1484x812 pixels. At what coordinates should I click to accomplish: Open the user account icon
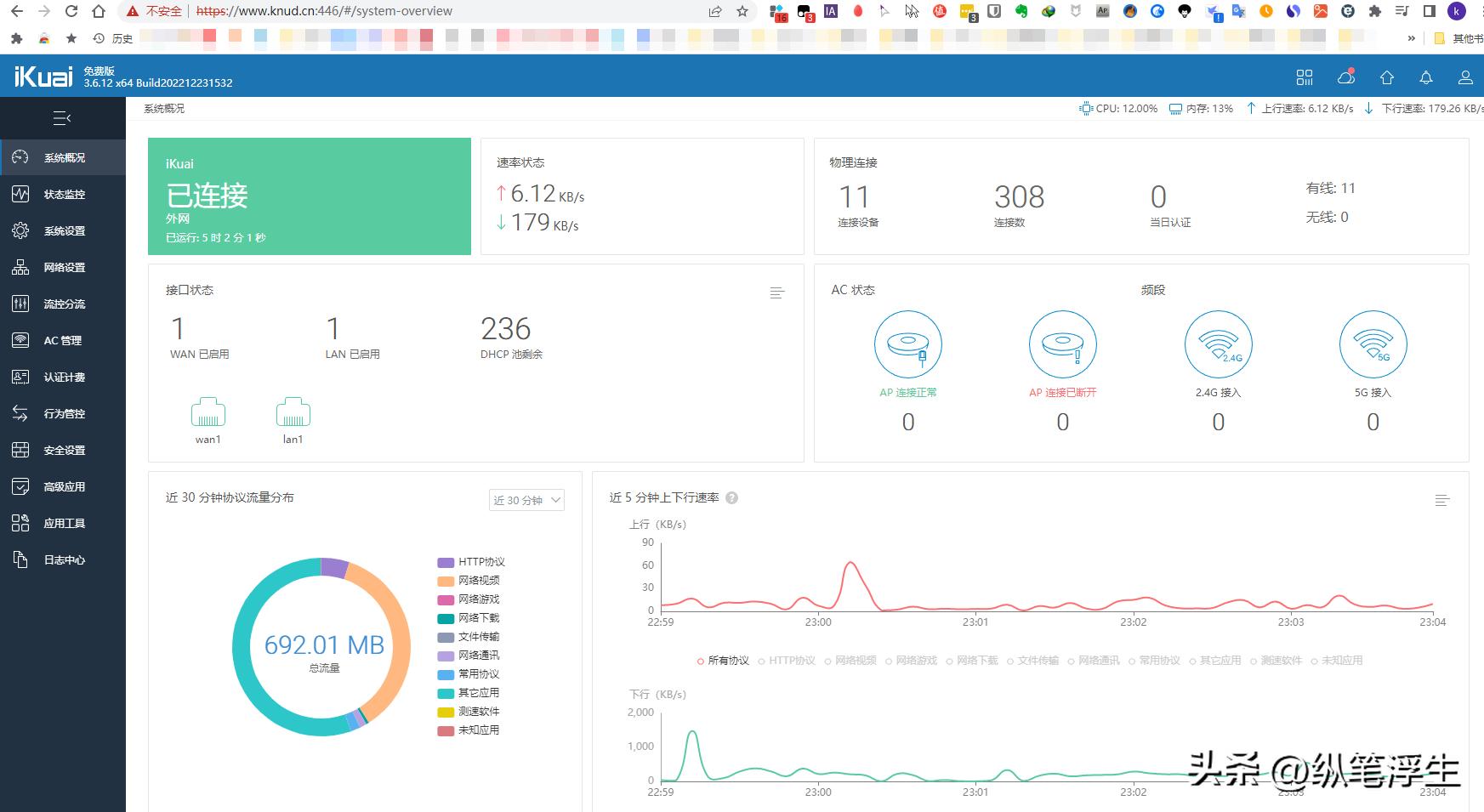point(1465,77)
